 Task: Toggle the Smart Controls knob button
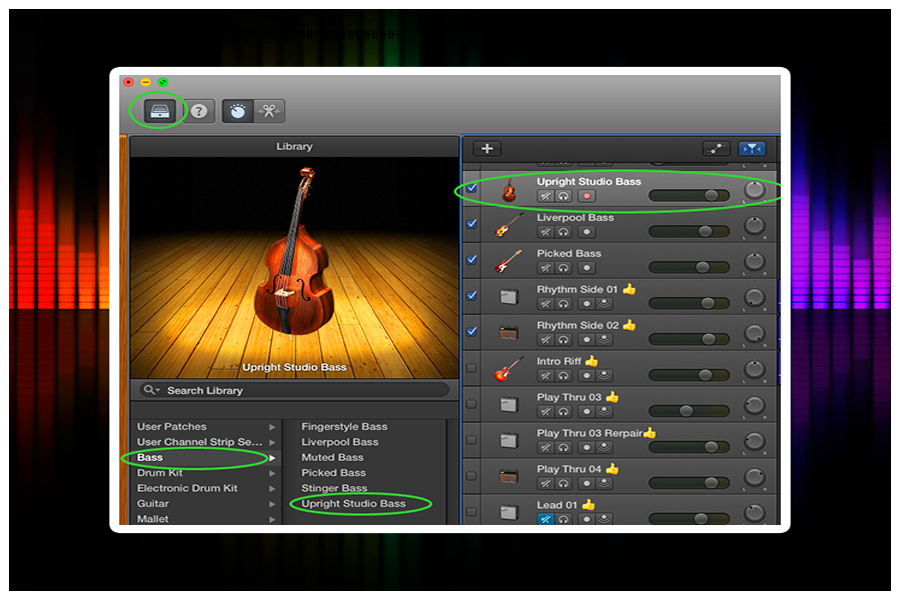click(x=238, y=111)
